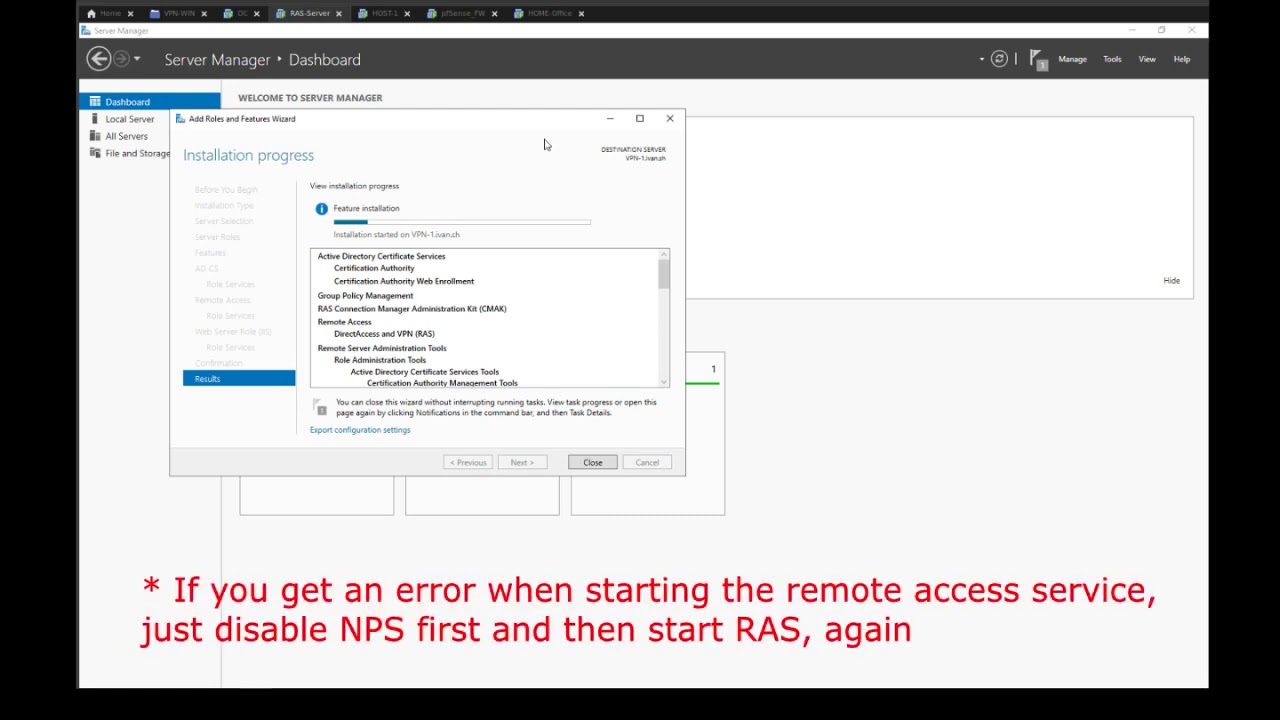
Task: Close the Home tab
Action: click(130, 13)
